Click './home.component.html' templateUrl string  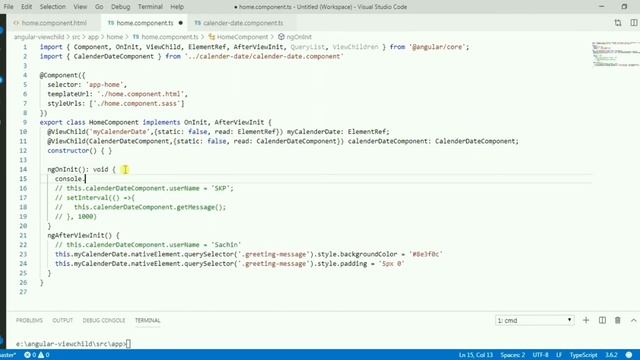141,94
